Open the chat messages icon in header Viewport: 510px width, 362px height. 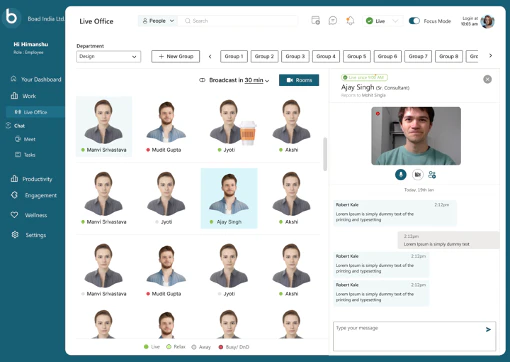333,21
